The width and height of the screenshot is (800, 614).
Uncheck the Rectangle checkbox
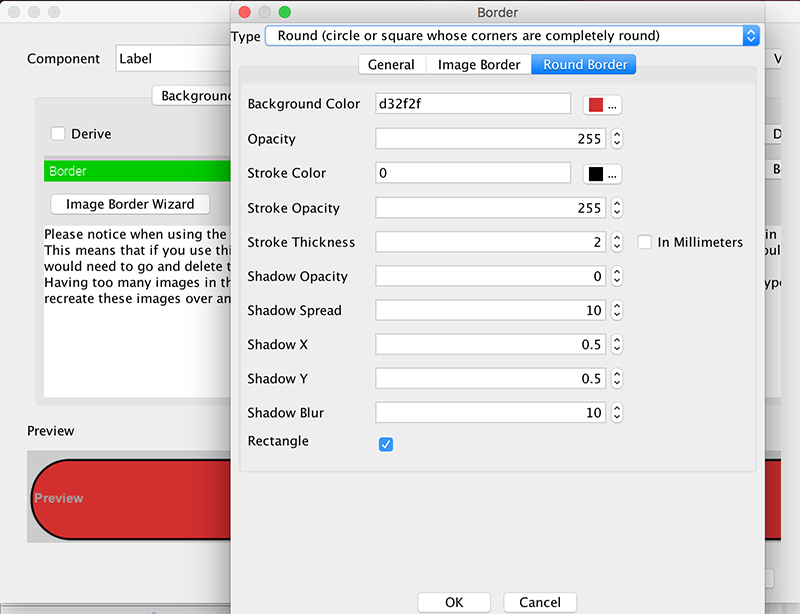click(x=386, y=443)
